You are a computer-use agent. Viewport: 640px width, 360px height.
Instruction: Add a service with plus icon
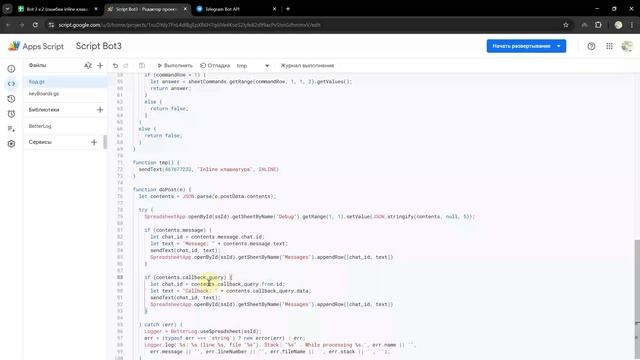click(94, 142)
